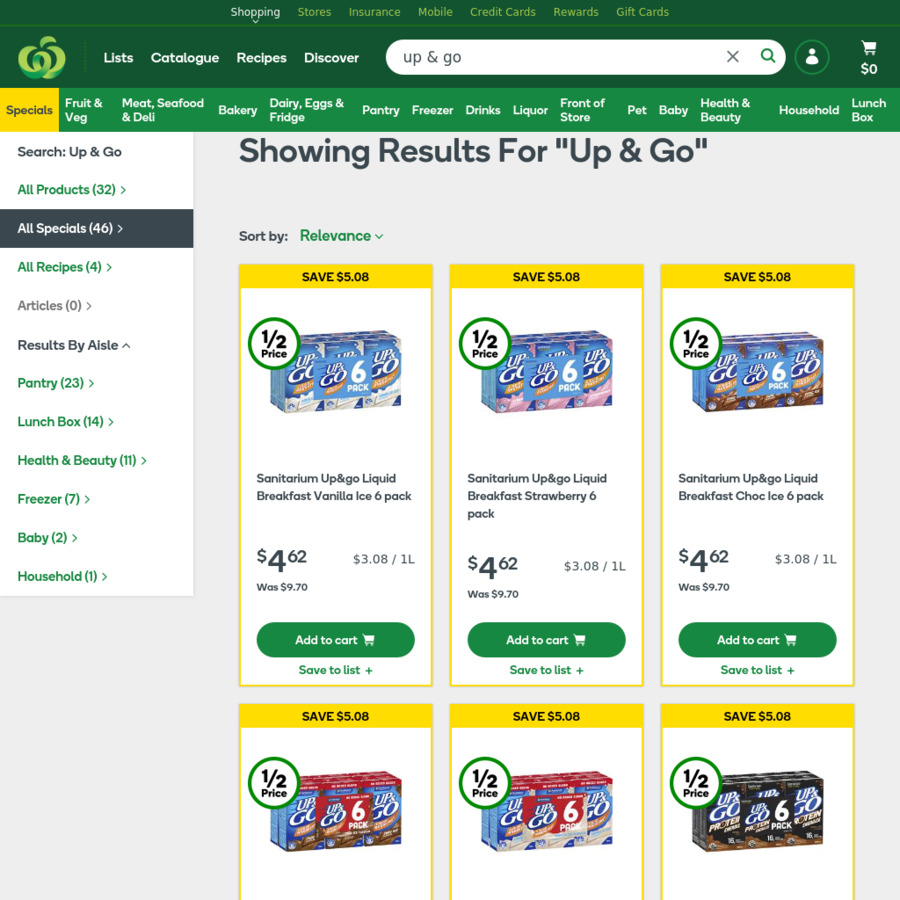Select the Fruit & Veg category
The image size is (900, 900).
coord(84,110)
